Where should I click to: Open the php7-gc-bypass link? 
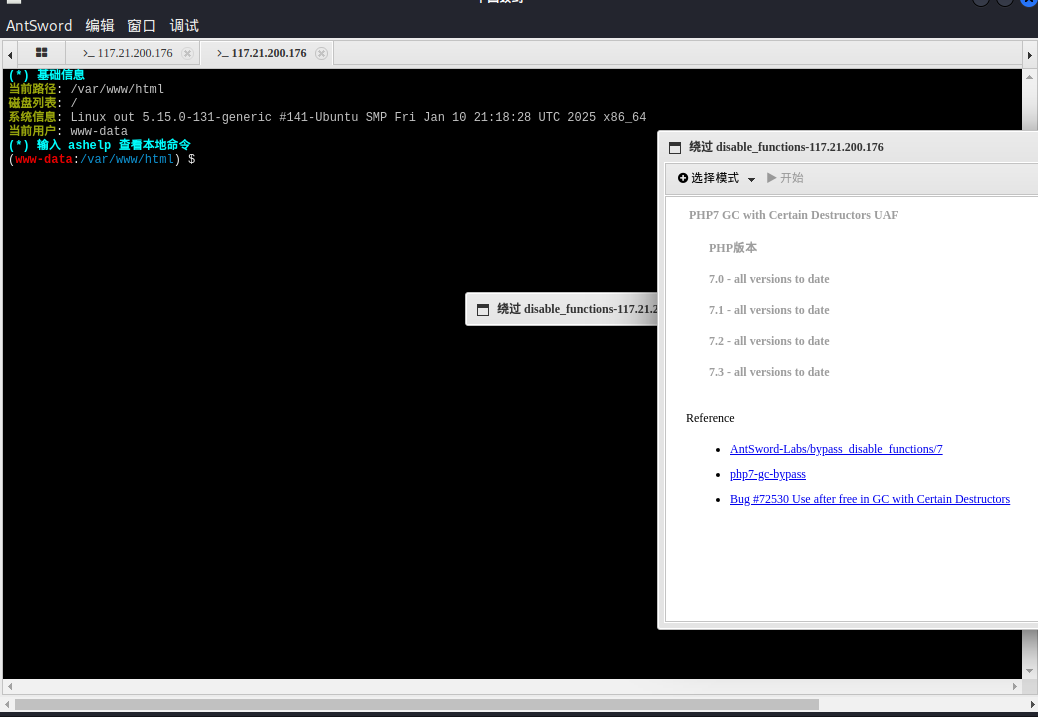(x=767, y=474)
